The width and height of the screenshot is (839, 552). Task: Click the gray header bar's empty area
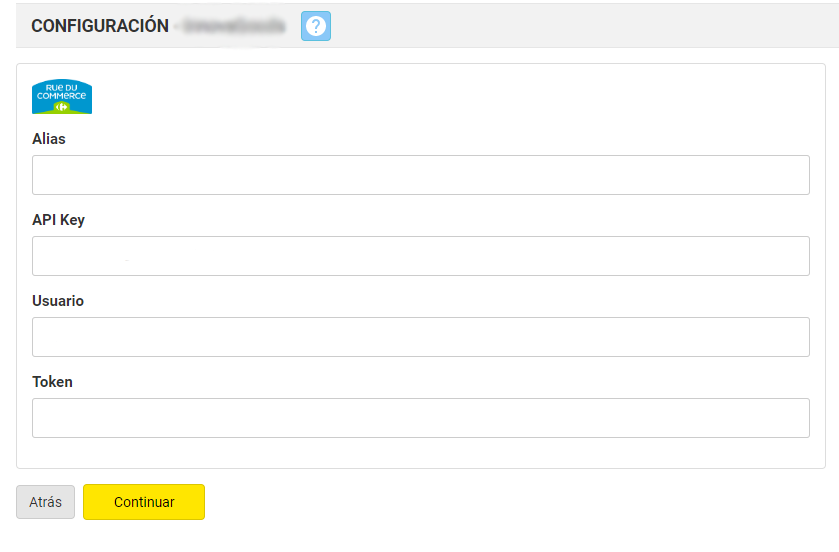click(580, 26)
